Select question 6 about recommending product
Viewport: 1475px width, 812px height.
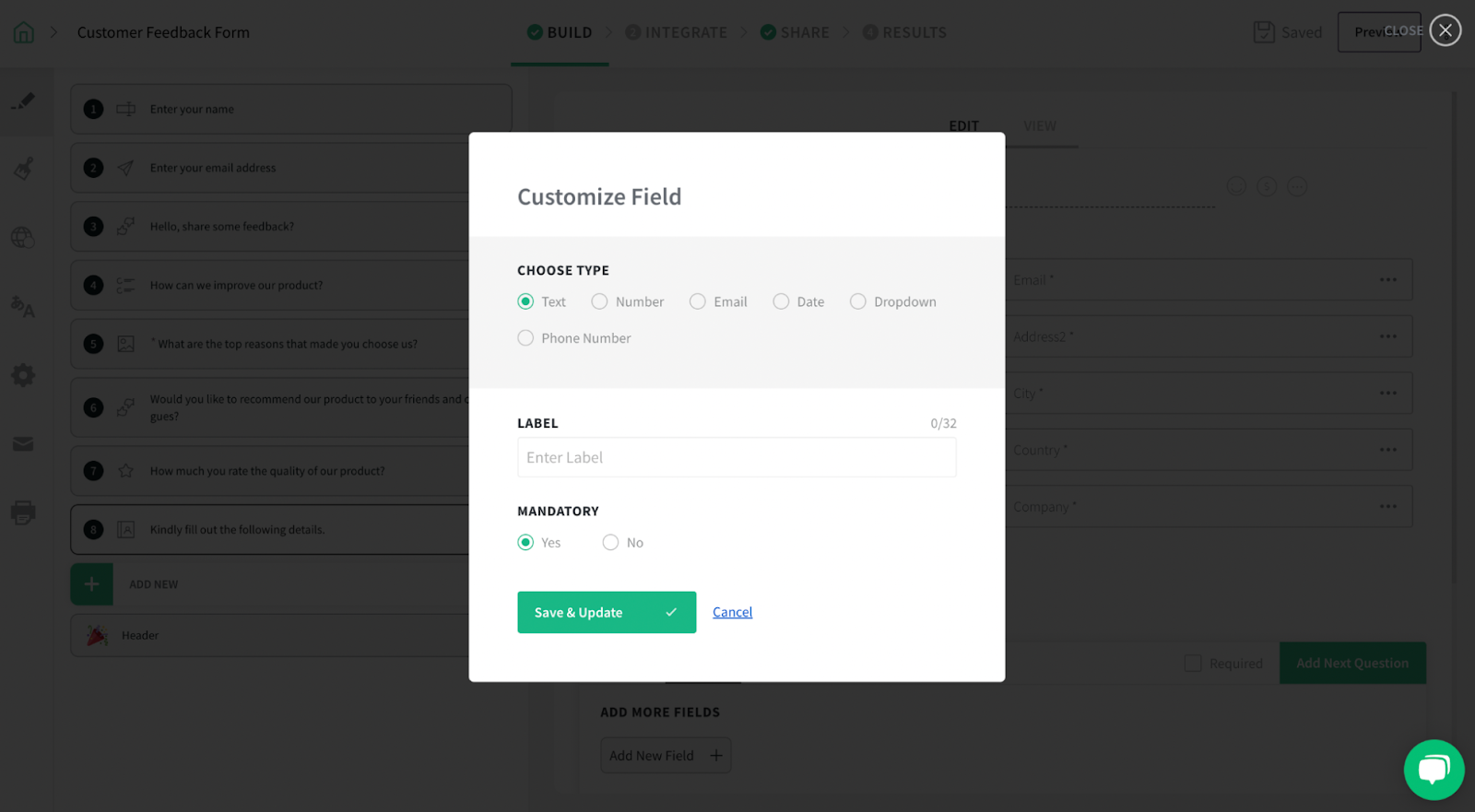point(291,407)
